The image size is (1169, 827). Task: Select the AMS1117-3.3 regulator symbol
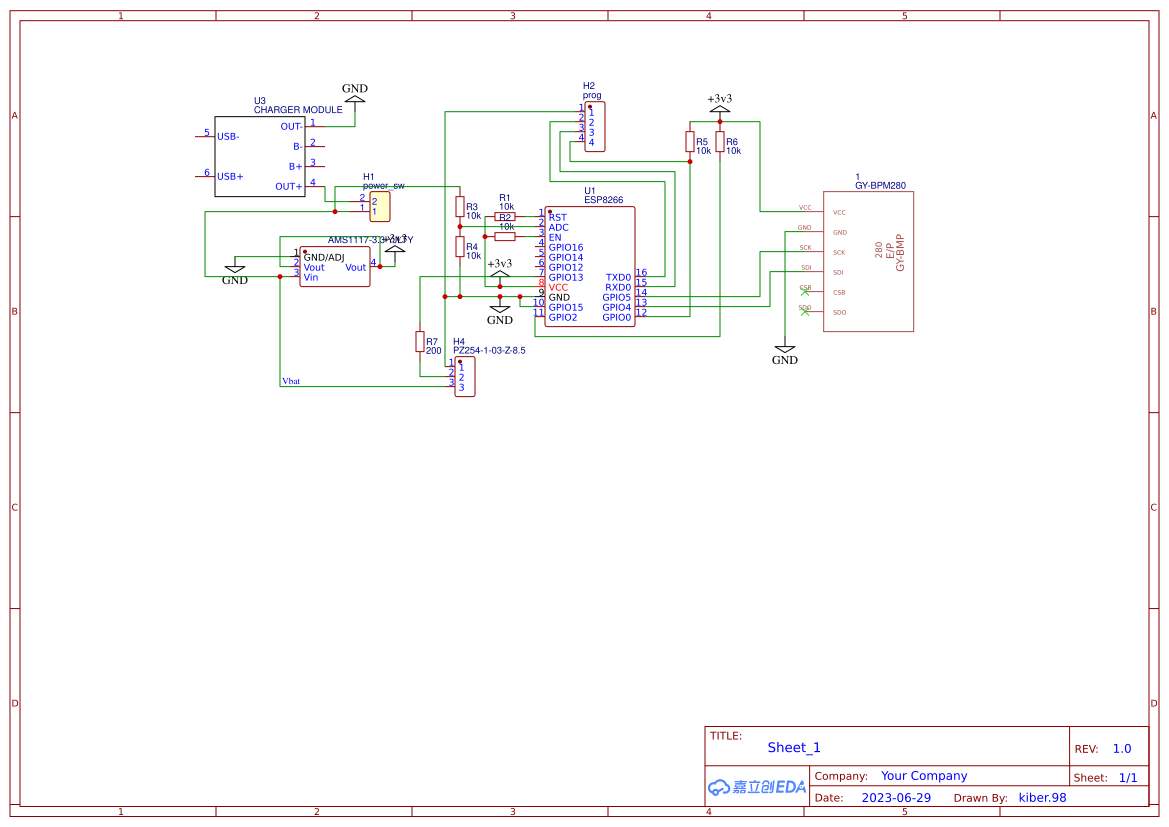pyautogui.click(x=335, y=265)
